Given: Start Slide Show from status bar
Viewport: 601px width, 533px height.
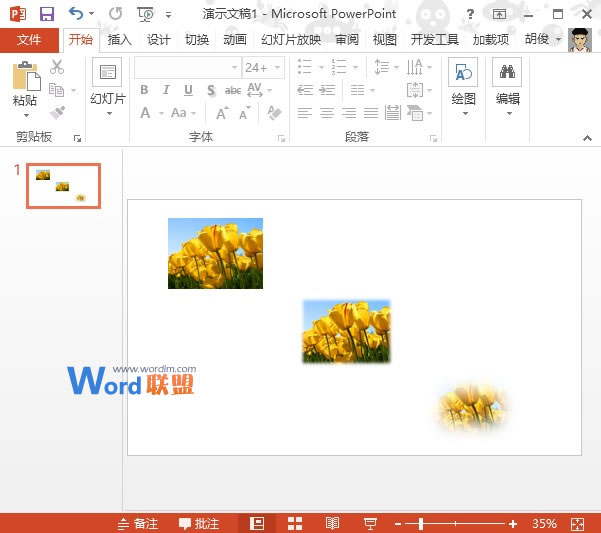Looking at the screenshot, I should [370, 523].
